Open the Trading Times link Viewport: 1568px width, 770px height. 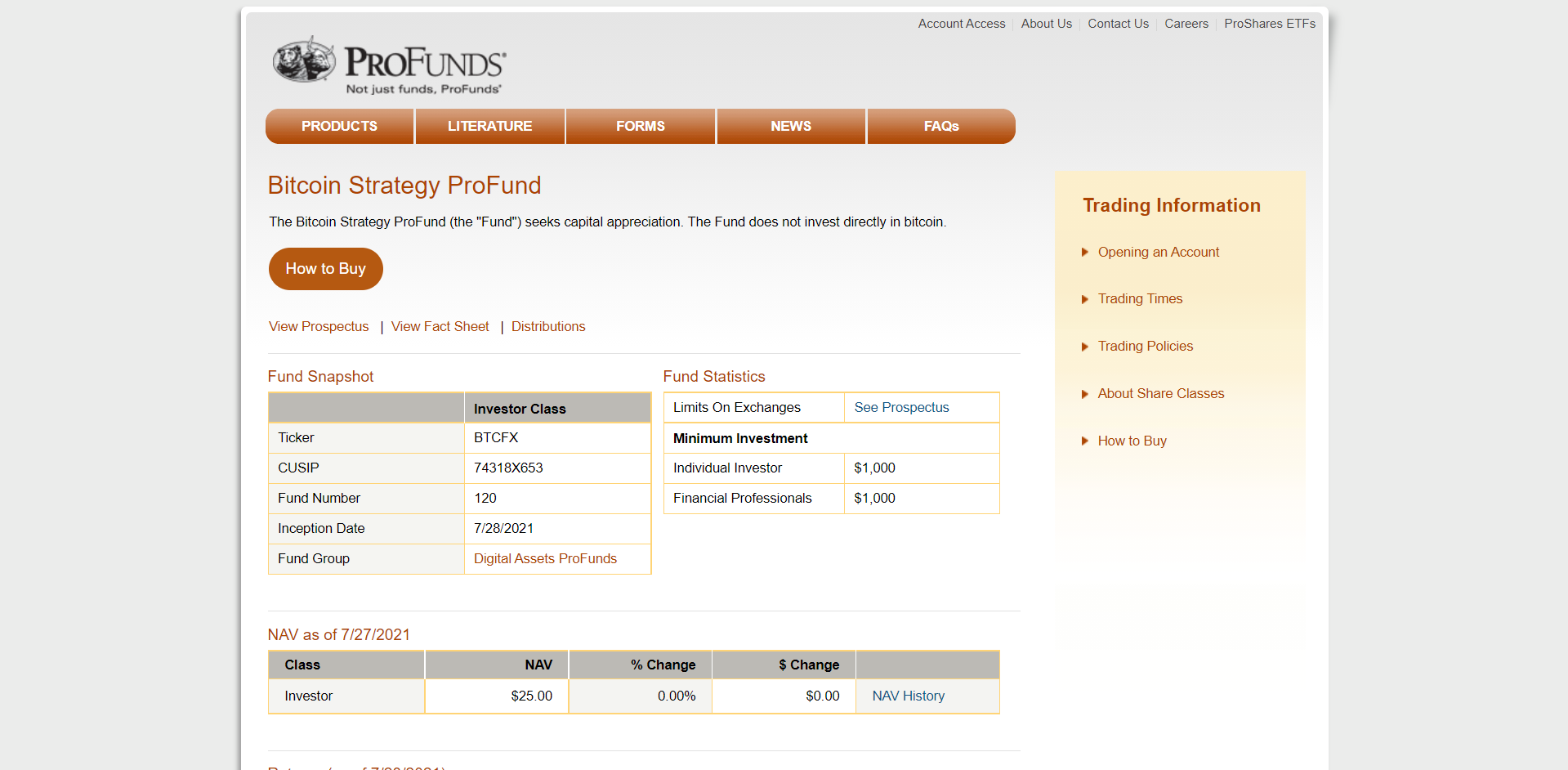point(1141,299)
